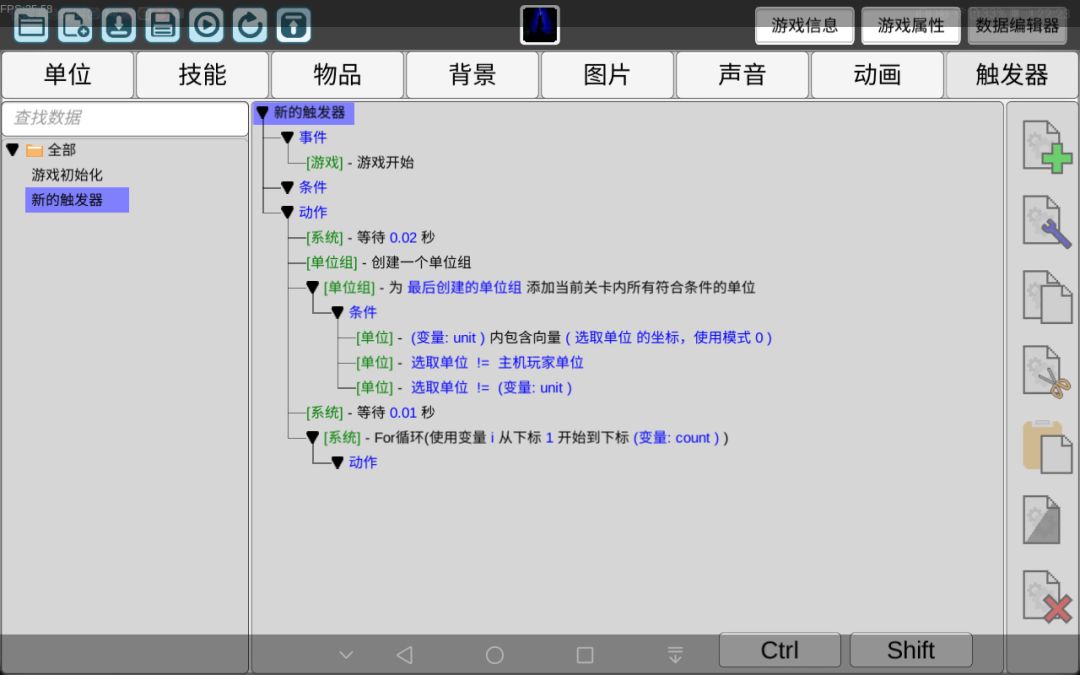Image resolution: width=1080 pixels, height=675 pixels.
Task: Click the import download icon in toolbar
Action: click(x=118, y=25)
